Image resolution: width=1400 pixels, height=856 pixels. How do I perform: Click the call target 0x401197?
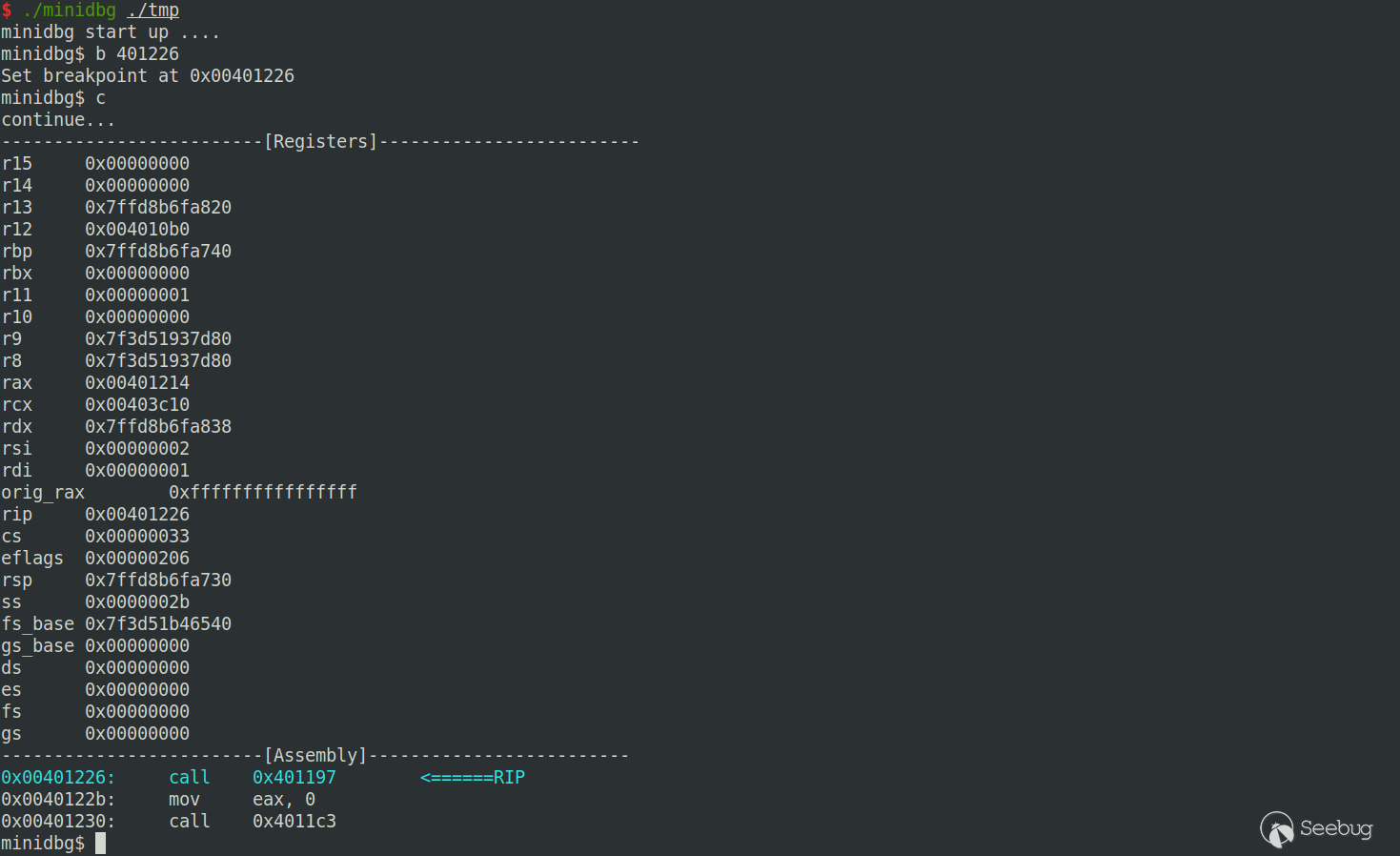tap(294, 778)
